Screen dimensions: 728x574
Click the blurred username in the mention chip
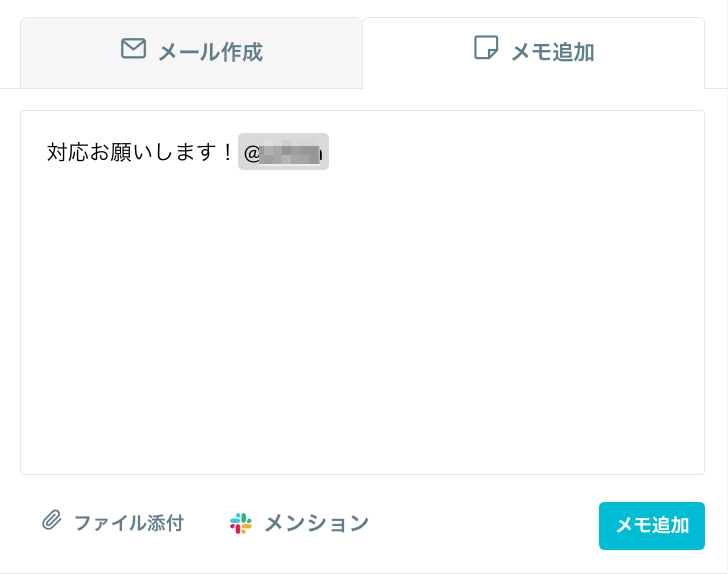click(x=292, y=153)
